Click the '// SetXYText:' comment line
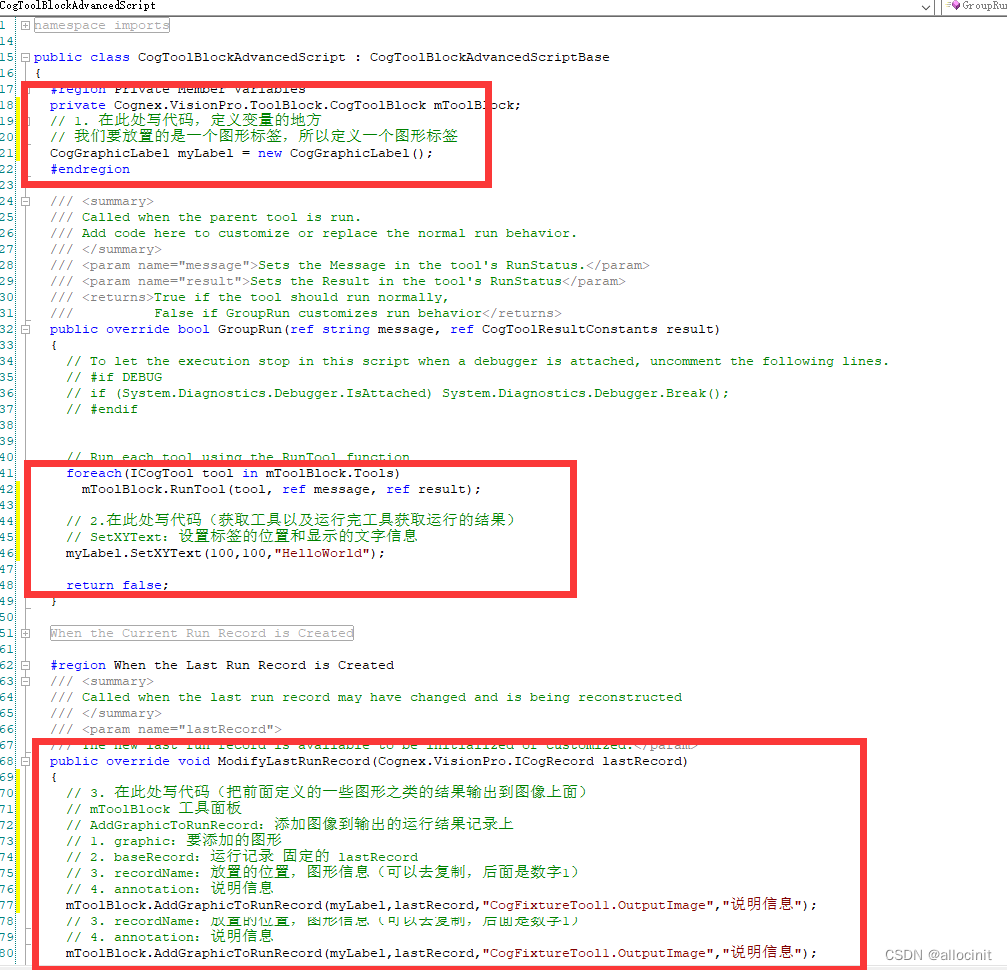Screen dimensions: 1007x970 [241, 536]
